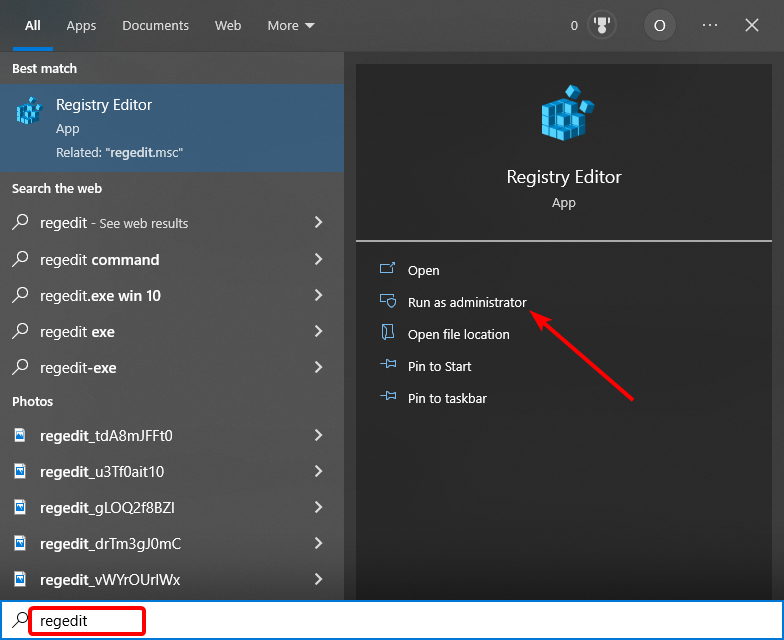Expand arrow for 'regedit exe' suggestion
Viewport: 784px width, 640px height.
click(x=318, y=331)
